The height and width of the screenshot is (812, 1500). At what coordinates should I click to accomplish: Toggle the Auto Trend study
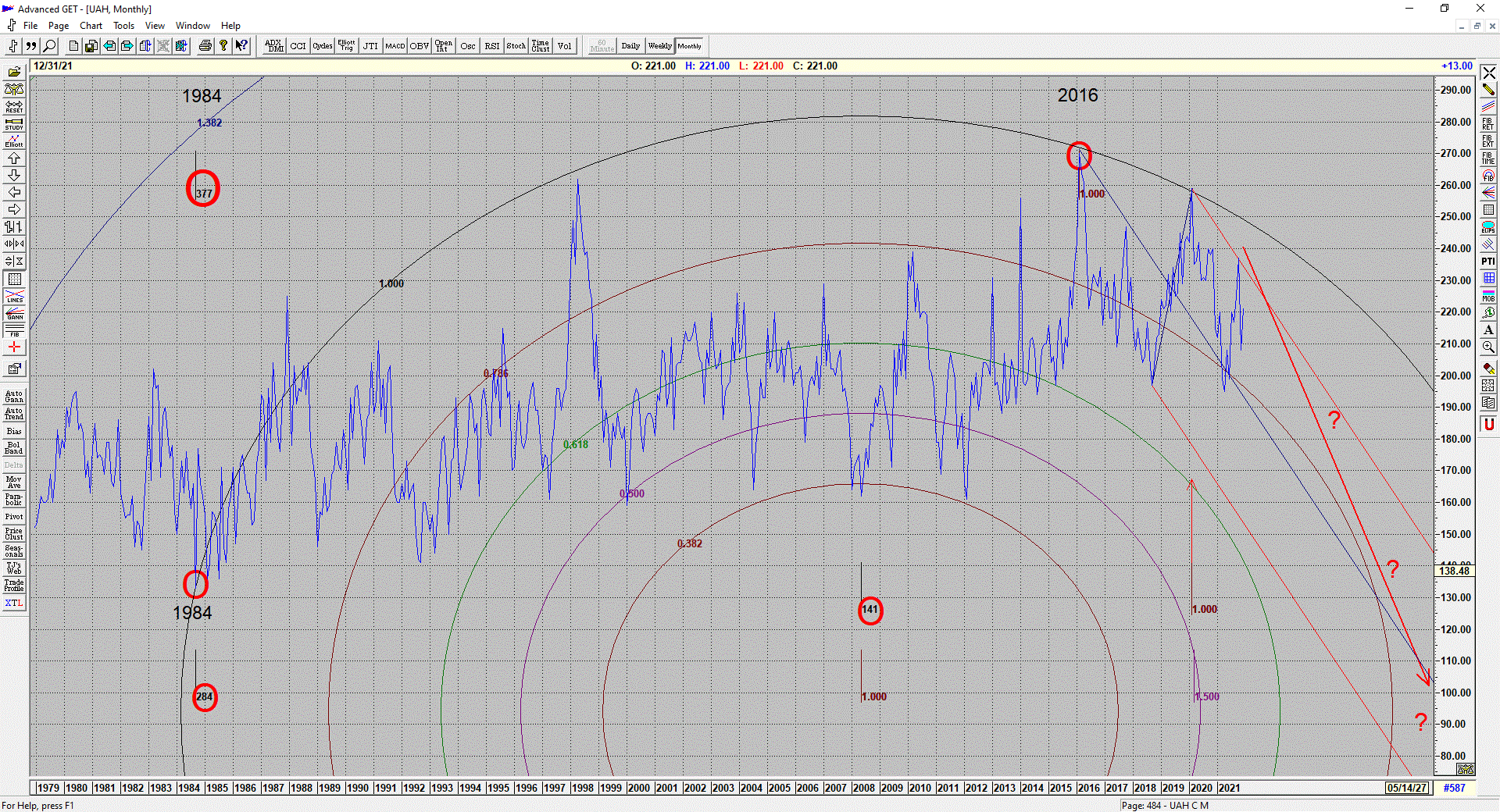tap(14, 414)
